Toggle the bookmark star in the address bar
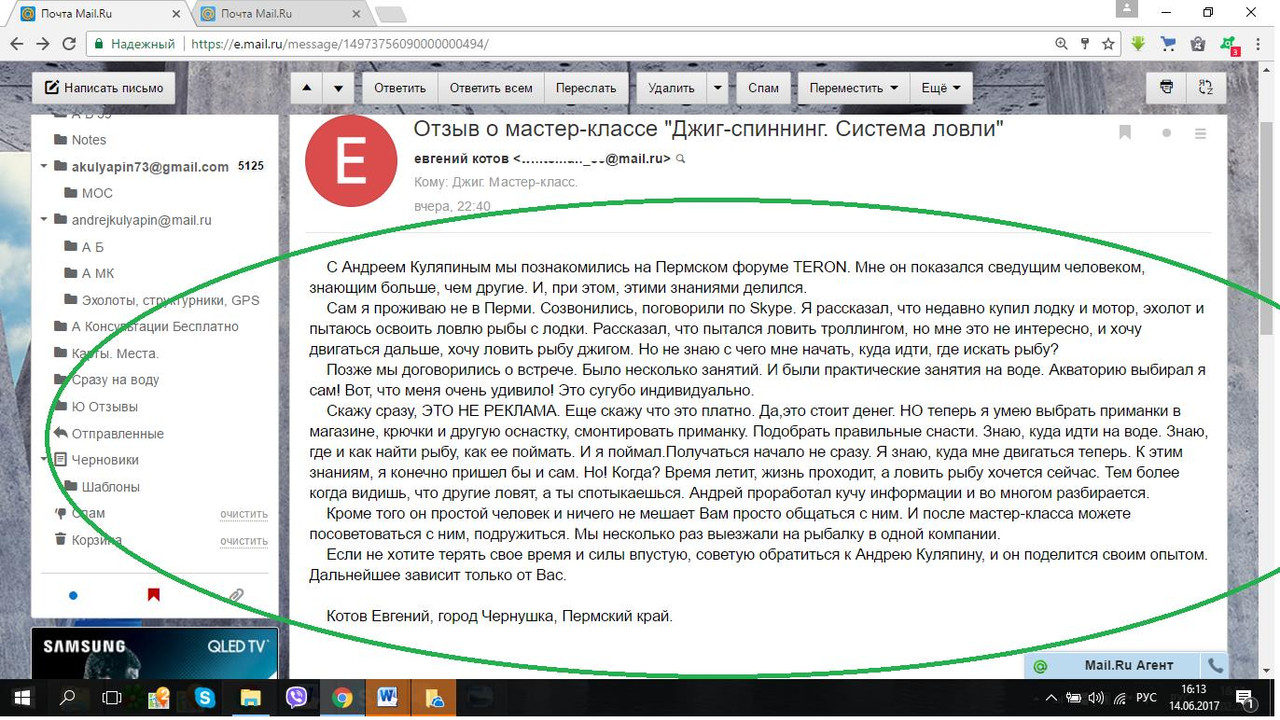1280x720 pixels. point(1106,44)
